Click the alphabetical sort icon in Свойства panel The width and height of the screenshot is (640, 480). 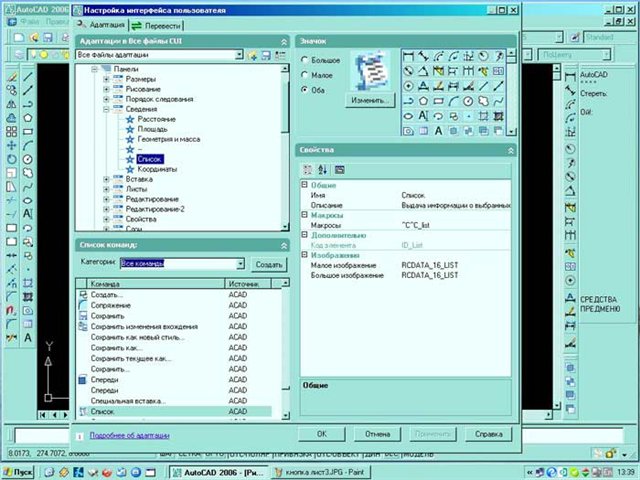pyautogui.click(x=323, y=169)
